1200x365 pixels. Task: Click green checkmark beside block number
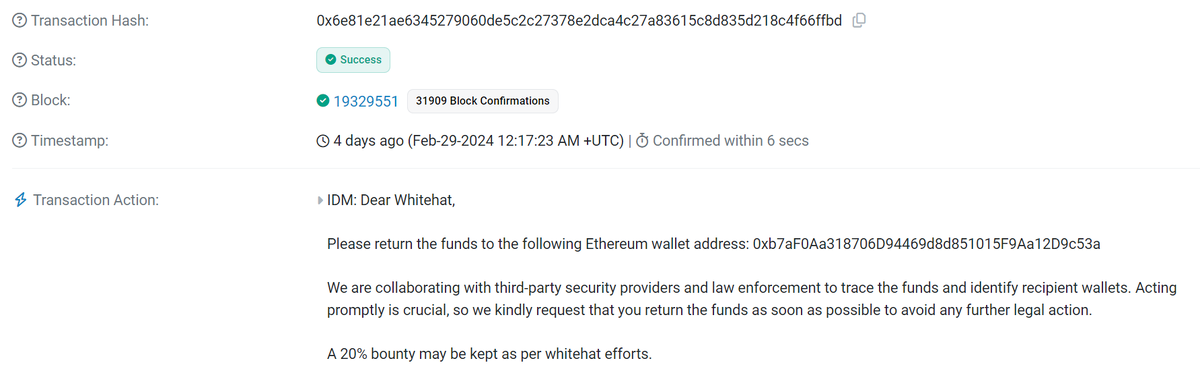(323, 101)
